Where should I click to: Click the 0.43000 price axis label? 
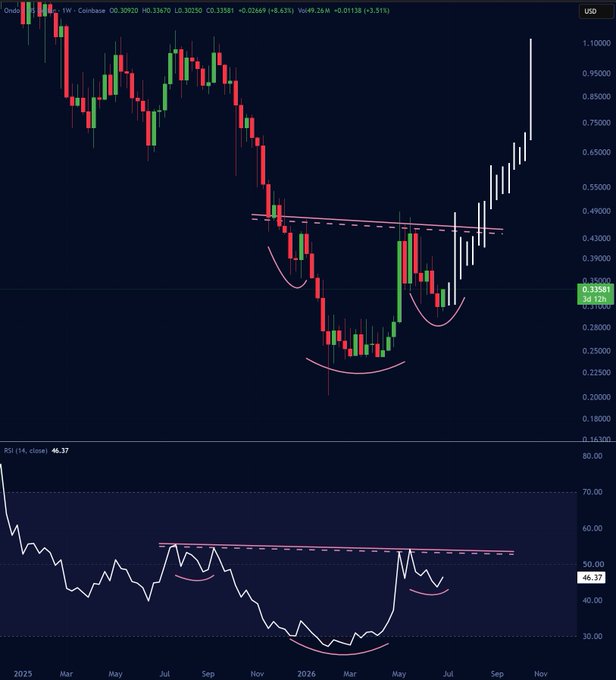click(596, 238)
